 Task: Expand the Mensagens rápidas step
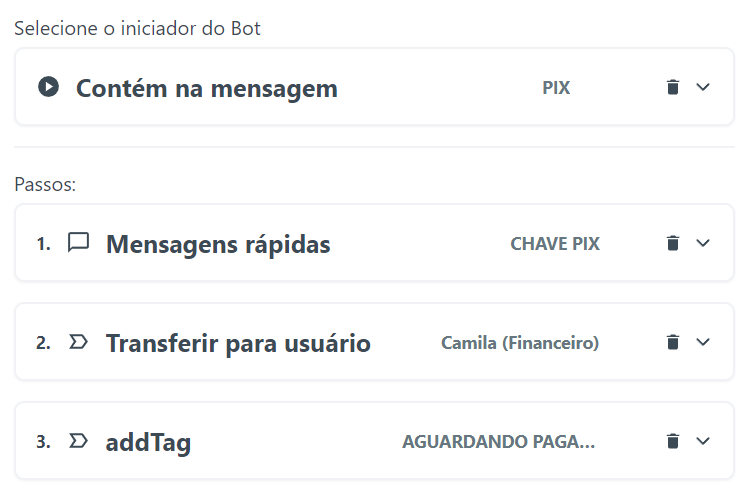coord(703,243)
